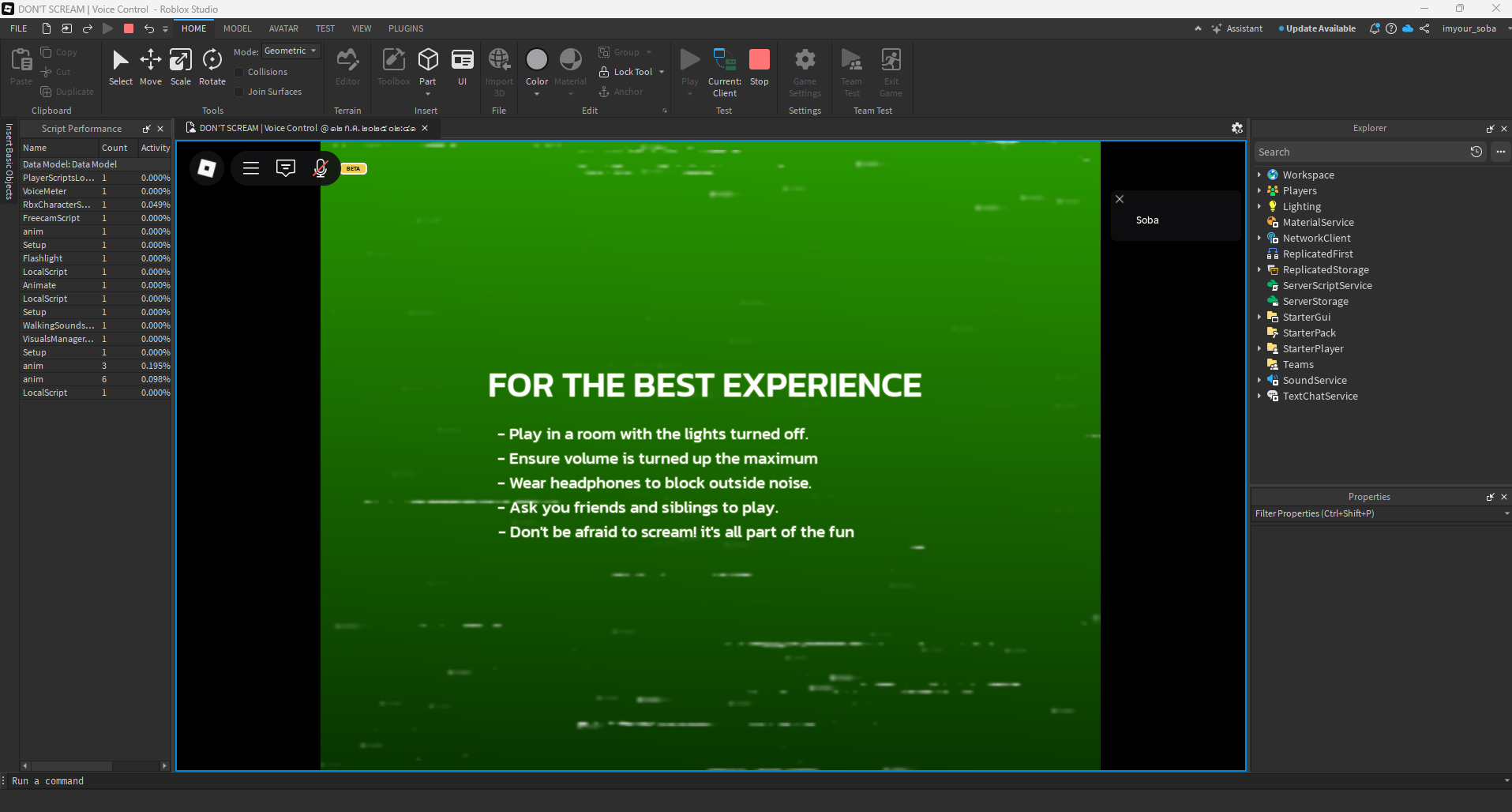
Task: Click the Color swatch tool
Action: click(x=537, y=61)
